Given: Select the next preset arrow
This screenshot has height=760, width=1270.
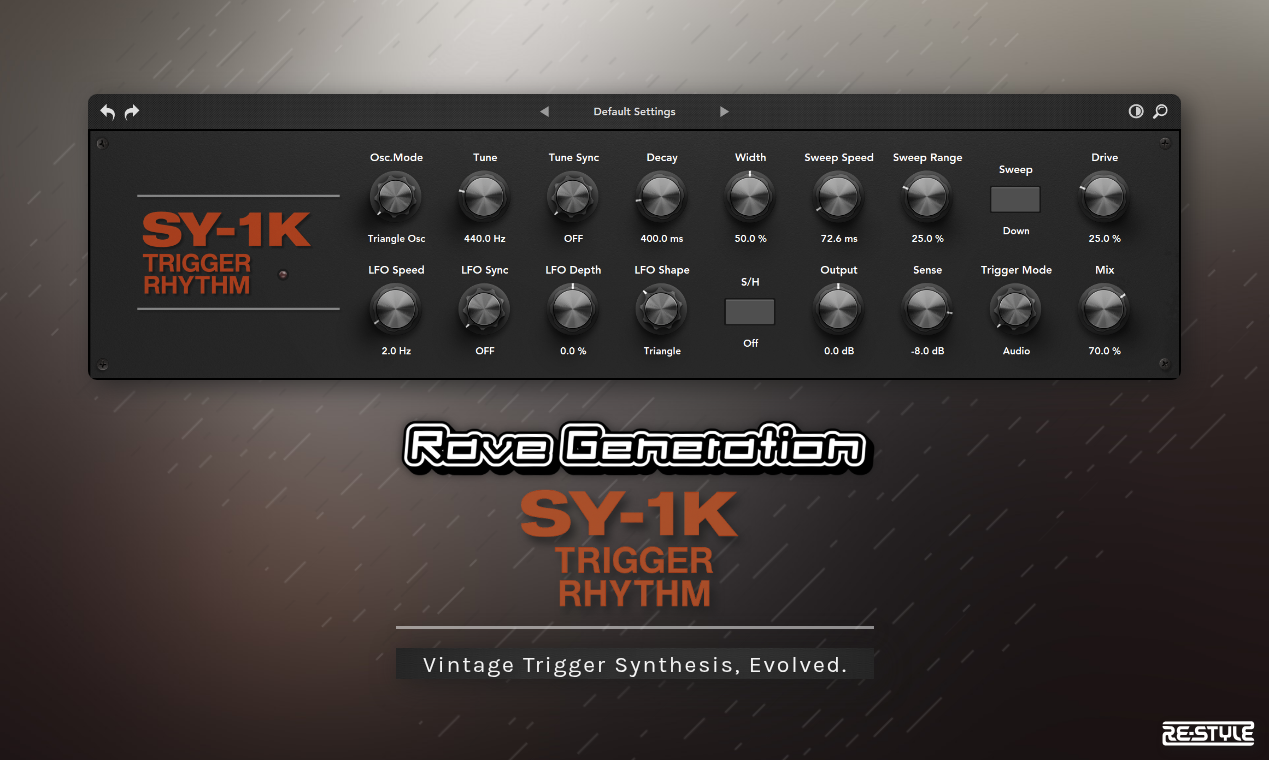Looking at the screenshot, I should (x=724, y=111).
